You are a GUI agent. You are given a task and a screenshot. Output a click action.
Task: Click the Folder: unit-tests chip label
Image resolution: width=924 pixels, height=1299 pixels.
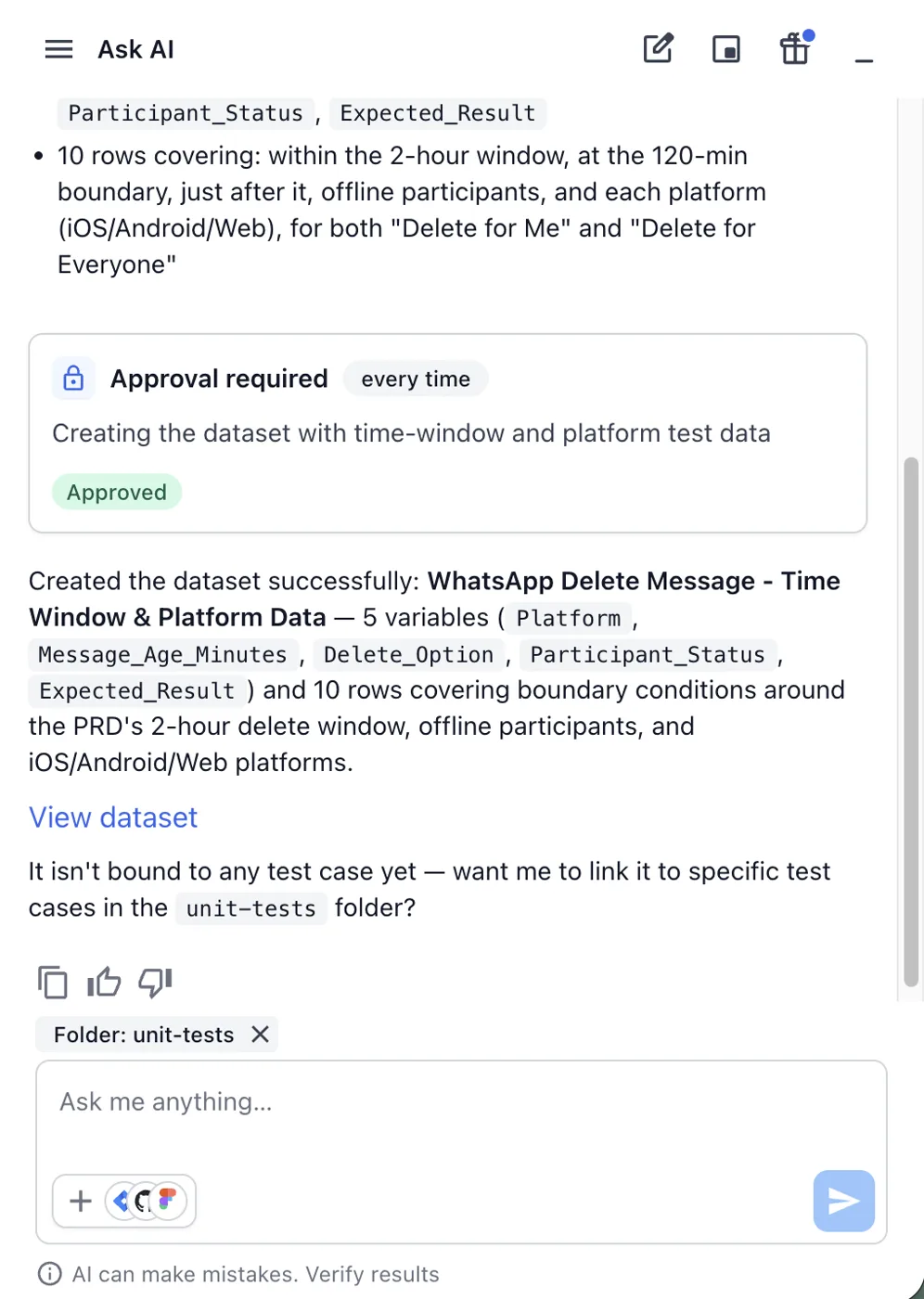[144, 1035]
